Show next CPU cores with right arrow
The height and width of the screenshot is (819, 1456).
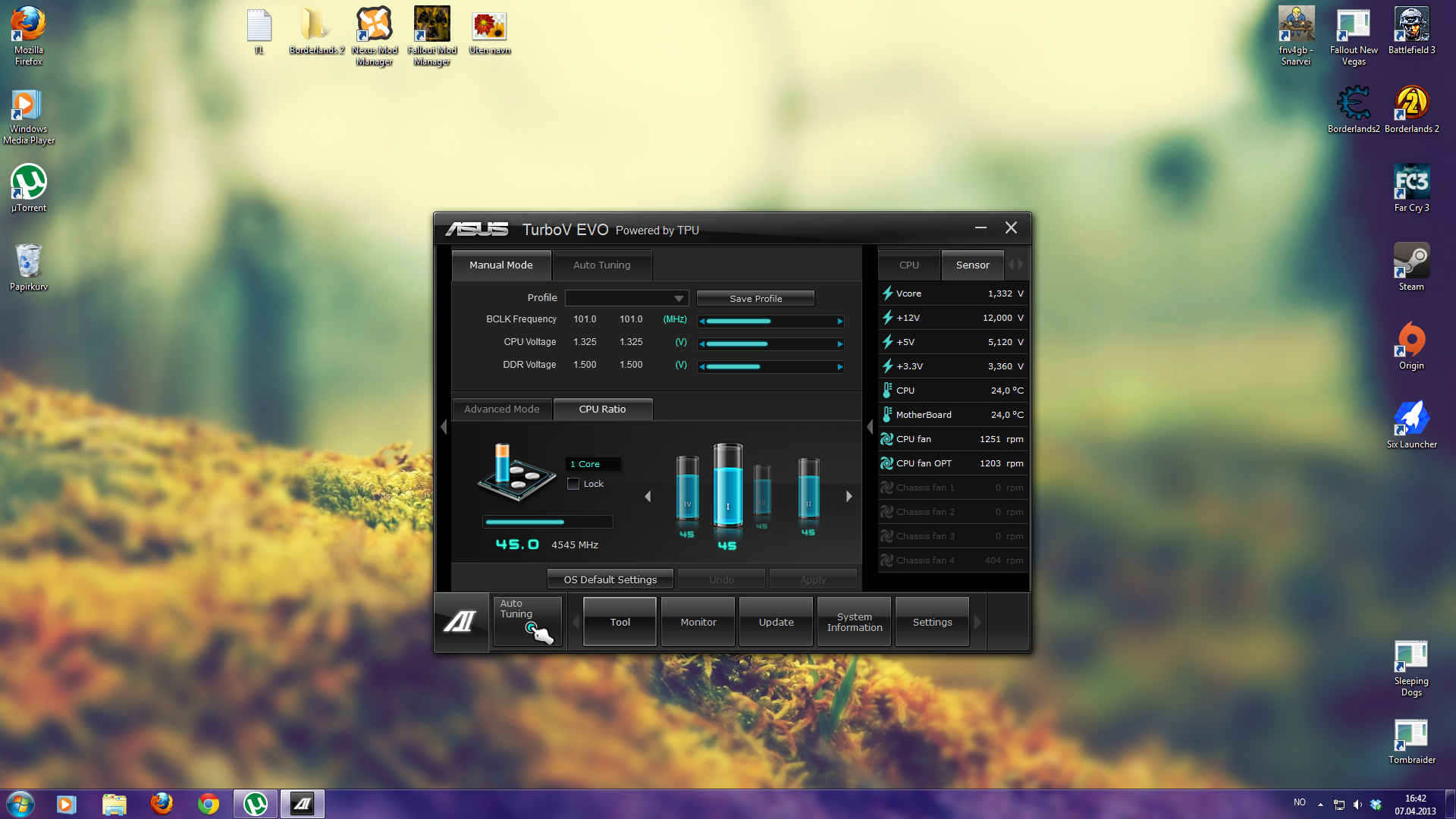click(849, 496)
